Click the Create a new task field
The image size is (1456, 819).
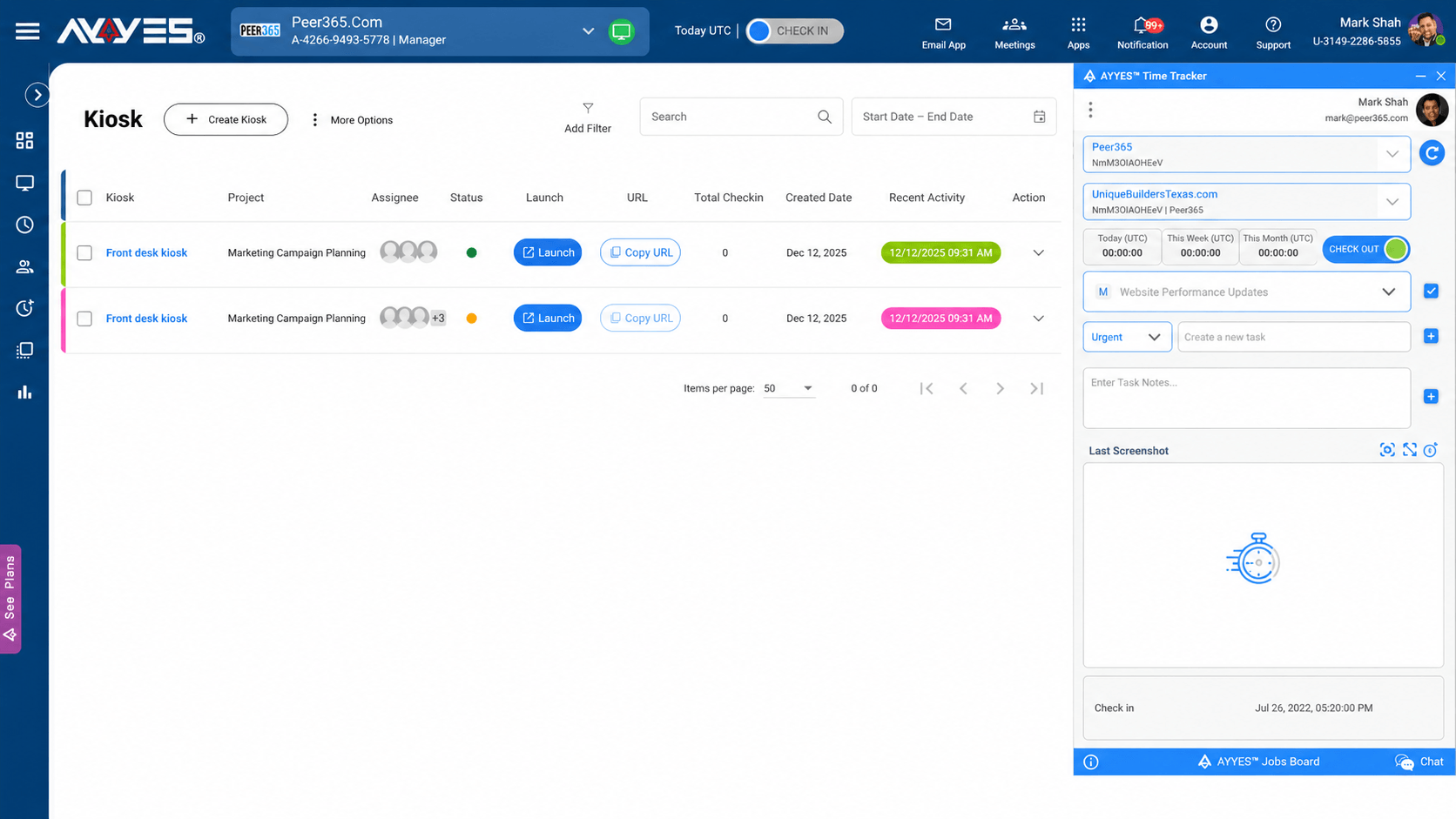pyautogui.click(x=1294, y=337)
